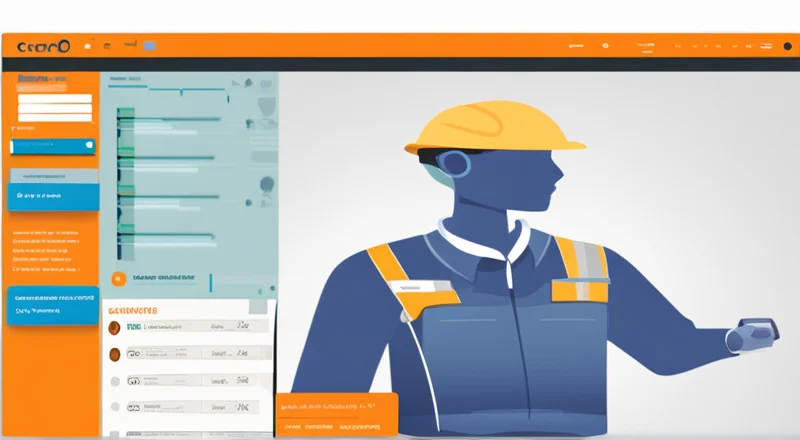Click the brown avatar icon on second list row
800x440 pixels.
pyautogui.click(x=113, y=354)
